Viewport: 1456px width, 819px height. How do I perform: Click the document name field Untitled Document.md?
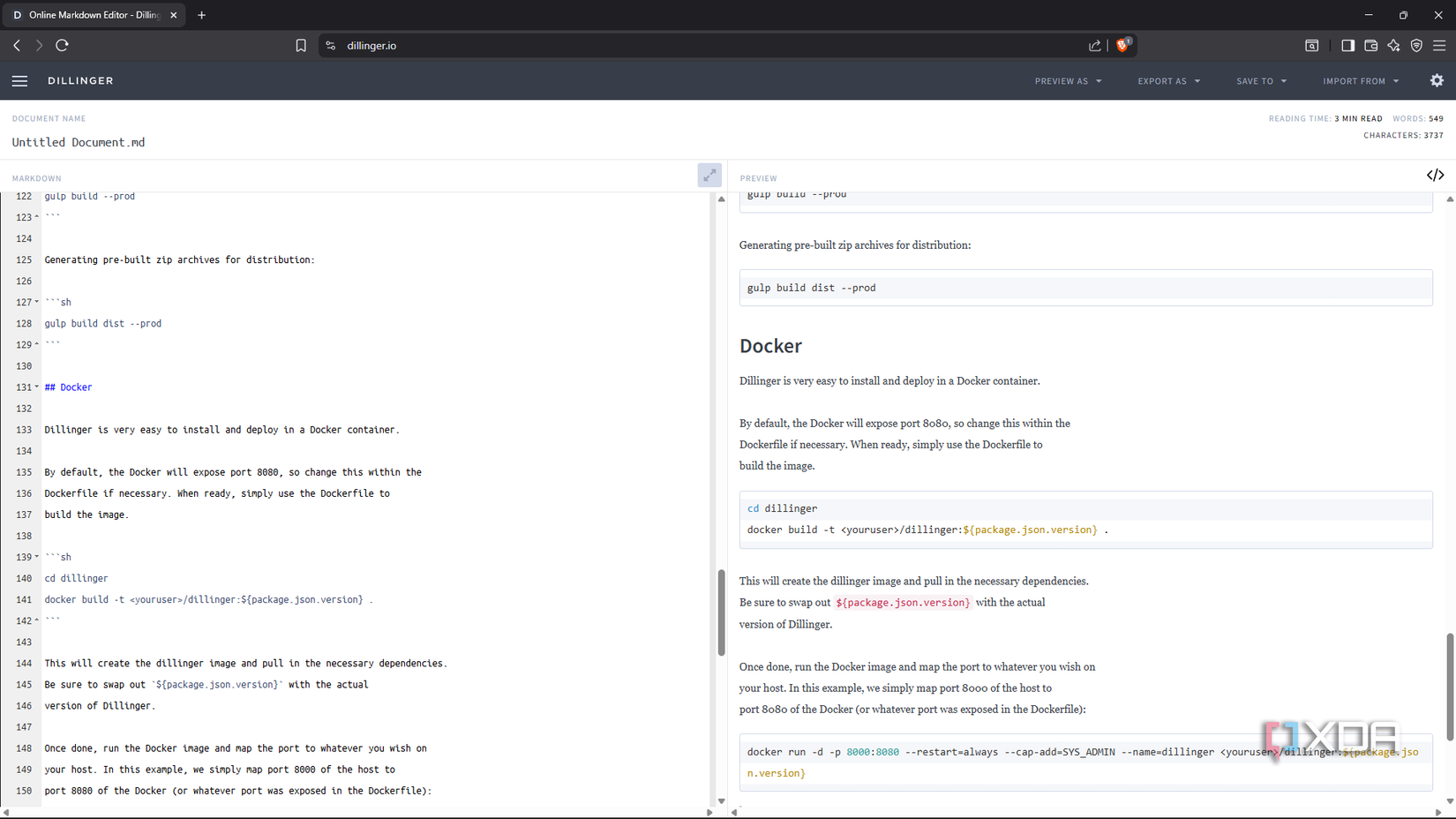[79, 142]
